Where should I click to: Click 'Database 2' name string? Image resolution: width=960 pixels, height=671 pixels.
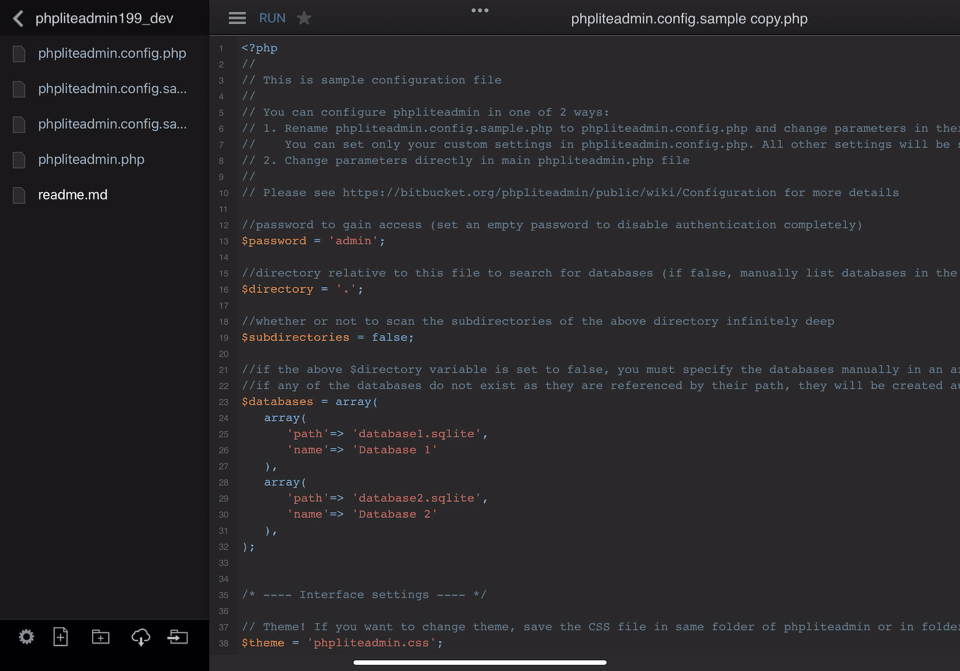coord(395,514)
